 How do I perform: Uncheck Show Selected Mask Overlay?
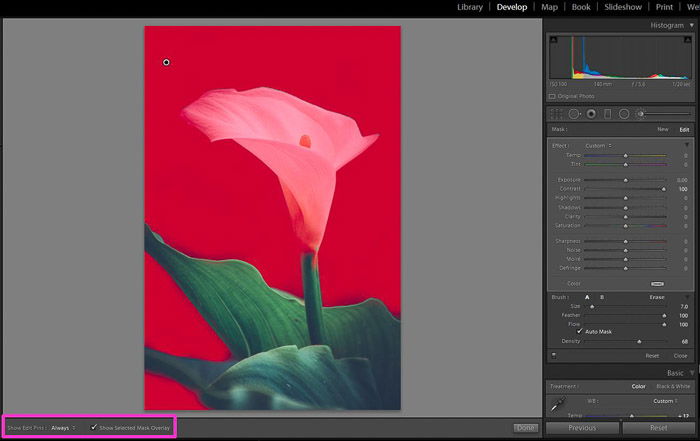click(94, 427)
